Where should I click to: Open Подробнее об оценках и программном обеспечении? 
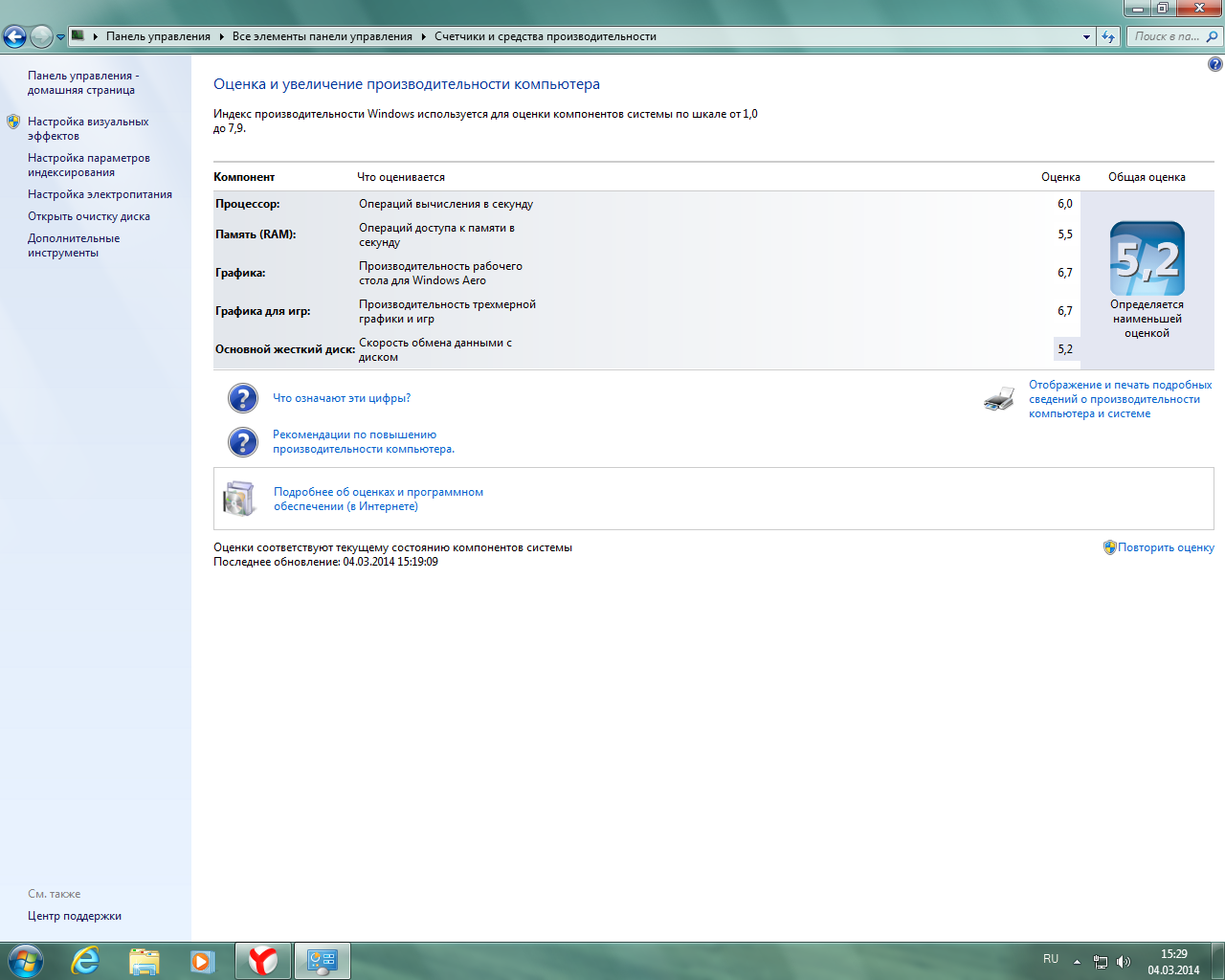pyautogui.click(x=378, y=499)
